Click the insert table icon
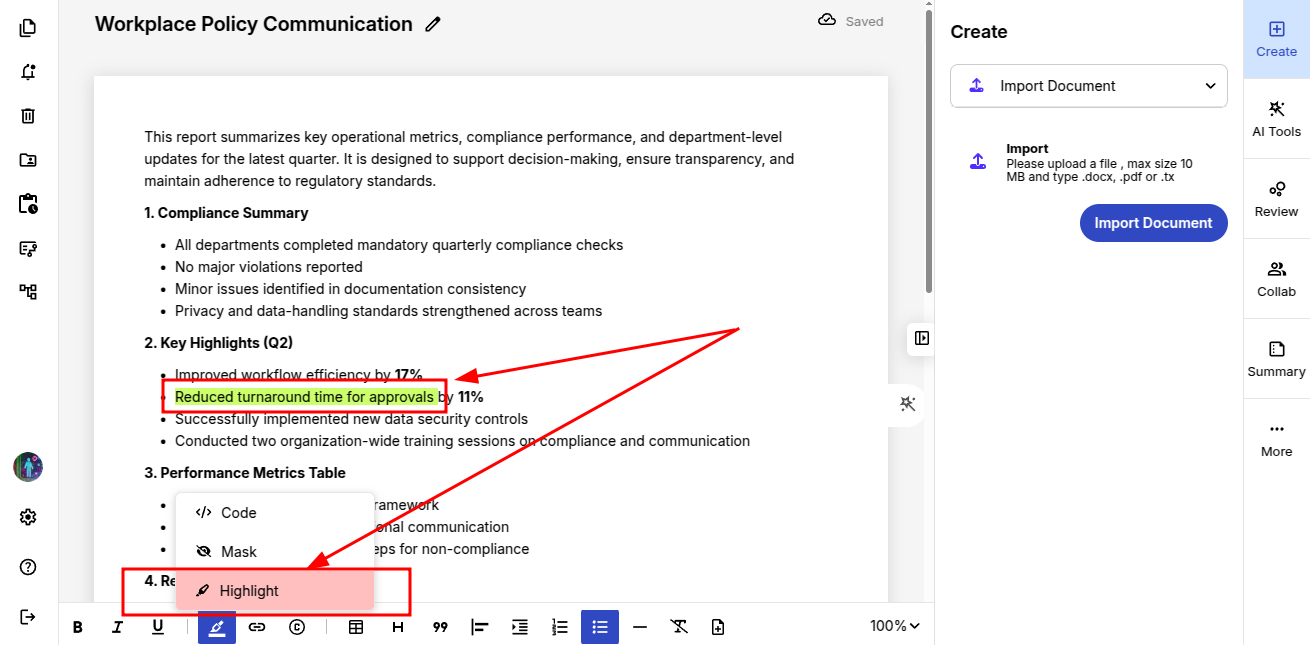The height and width of the screenshot is (645, 1310). tap(356, 627)
